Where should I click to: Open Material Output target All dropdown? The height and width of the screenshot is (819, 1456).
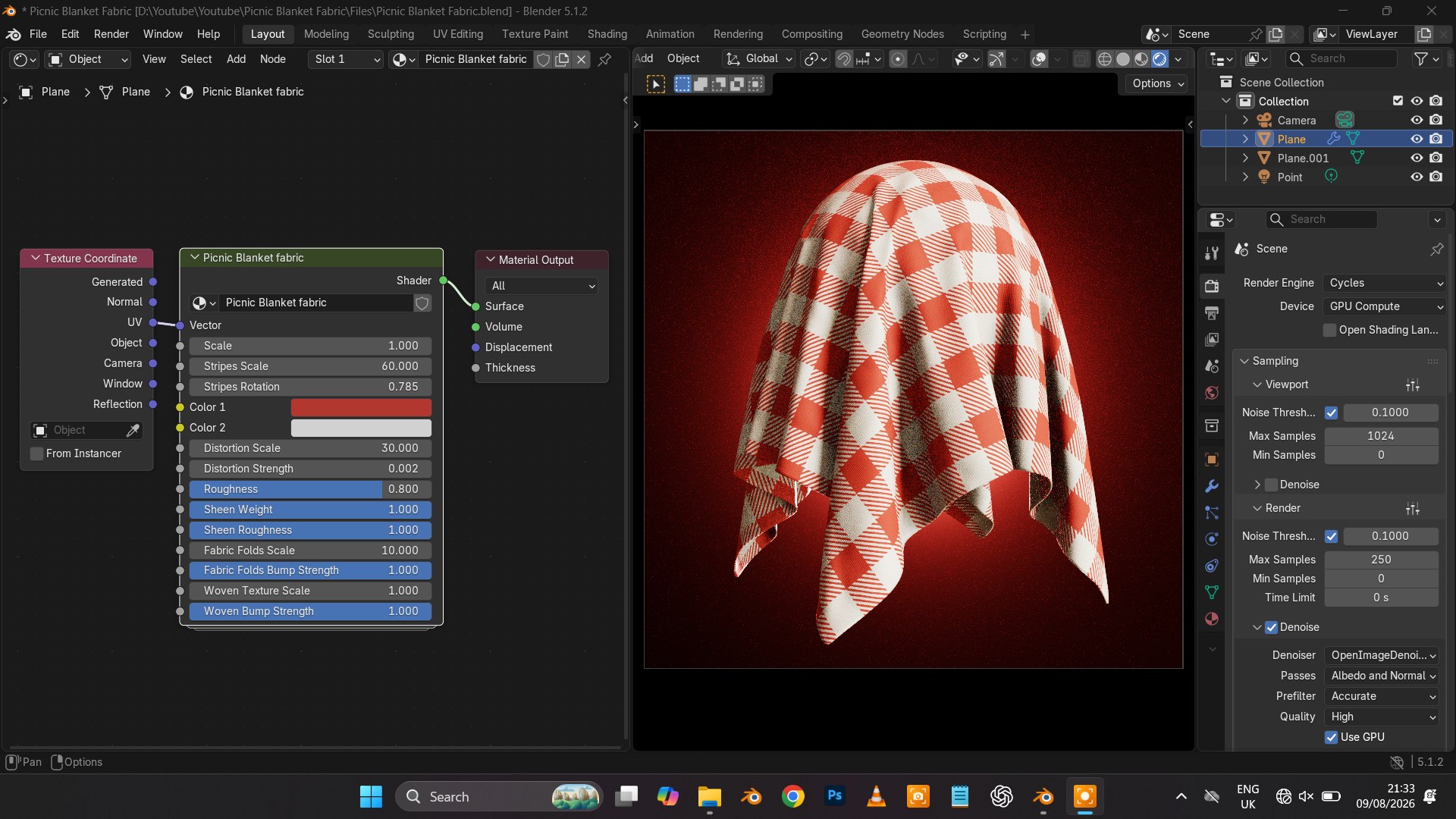[x=541, y=286]
